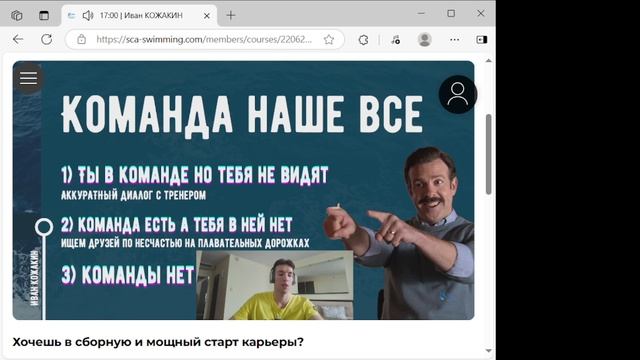The image size is (640, 360).
Task: Click text 'КОМАНДА ЕСТЬ А ТЕБЯ В НЕЙ НЕТ'
Action: [x=185, y=224]
